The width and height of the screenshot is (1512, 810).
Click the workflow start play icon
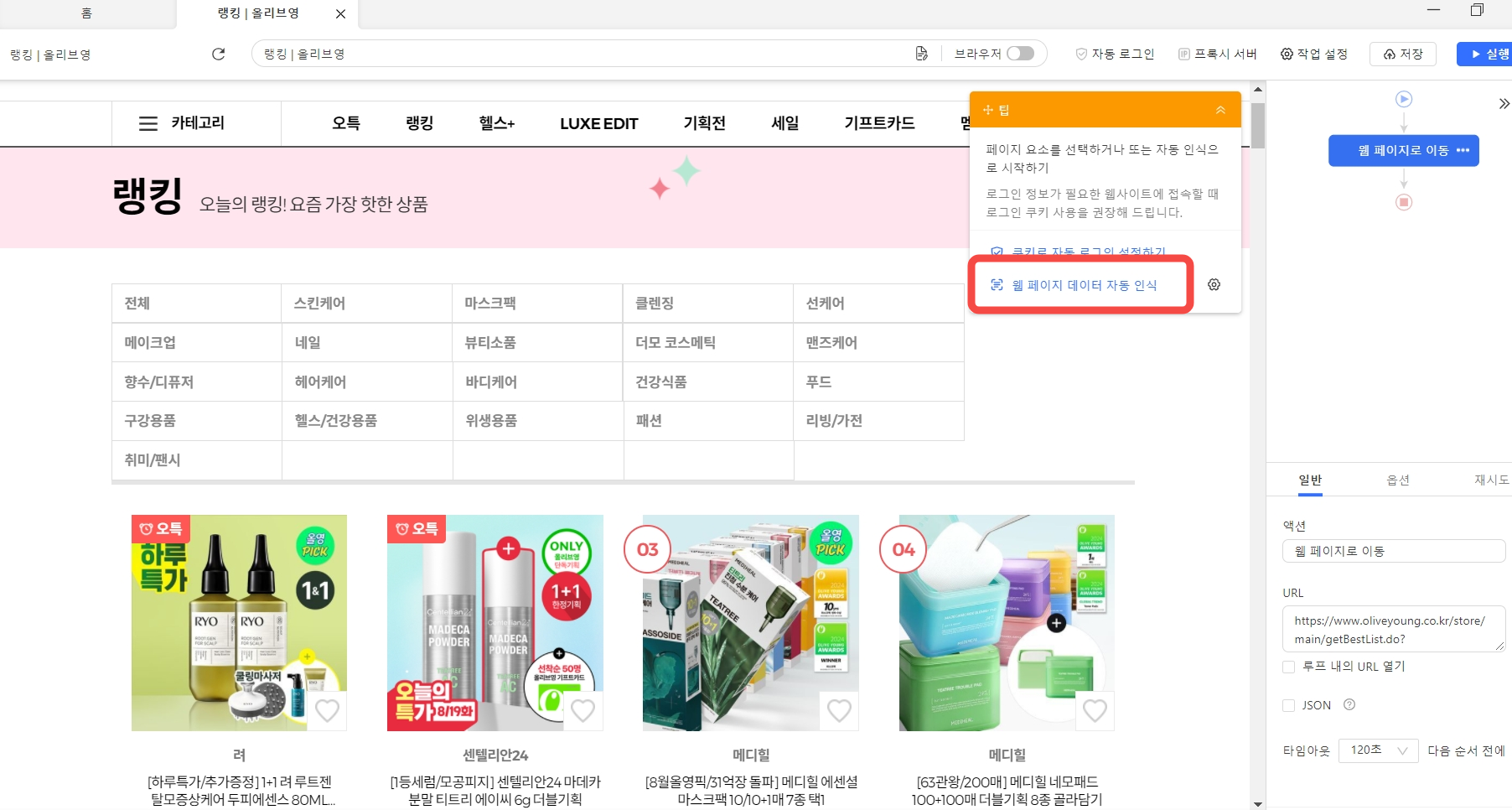[x=1403, y=99]
